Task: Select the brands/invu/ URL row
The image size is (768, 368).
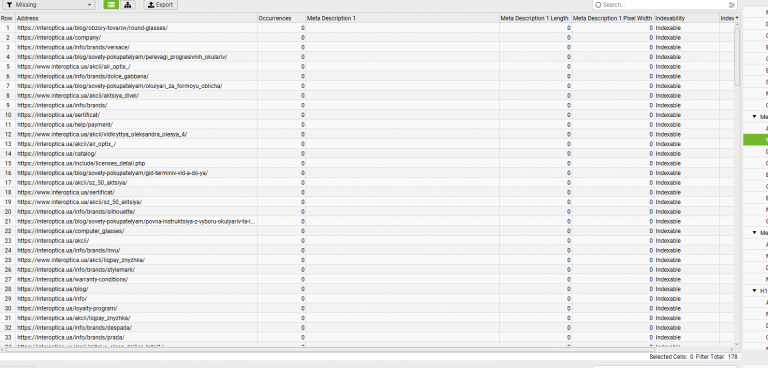Action: coord(69,250)
